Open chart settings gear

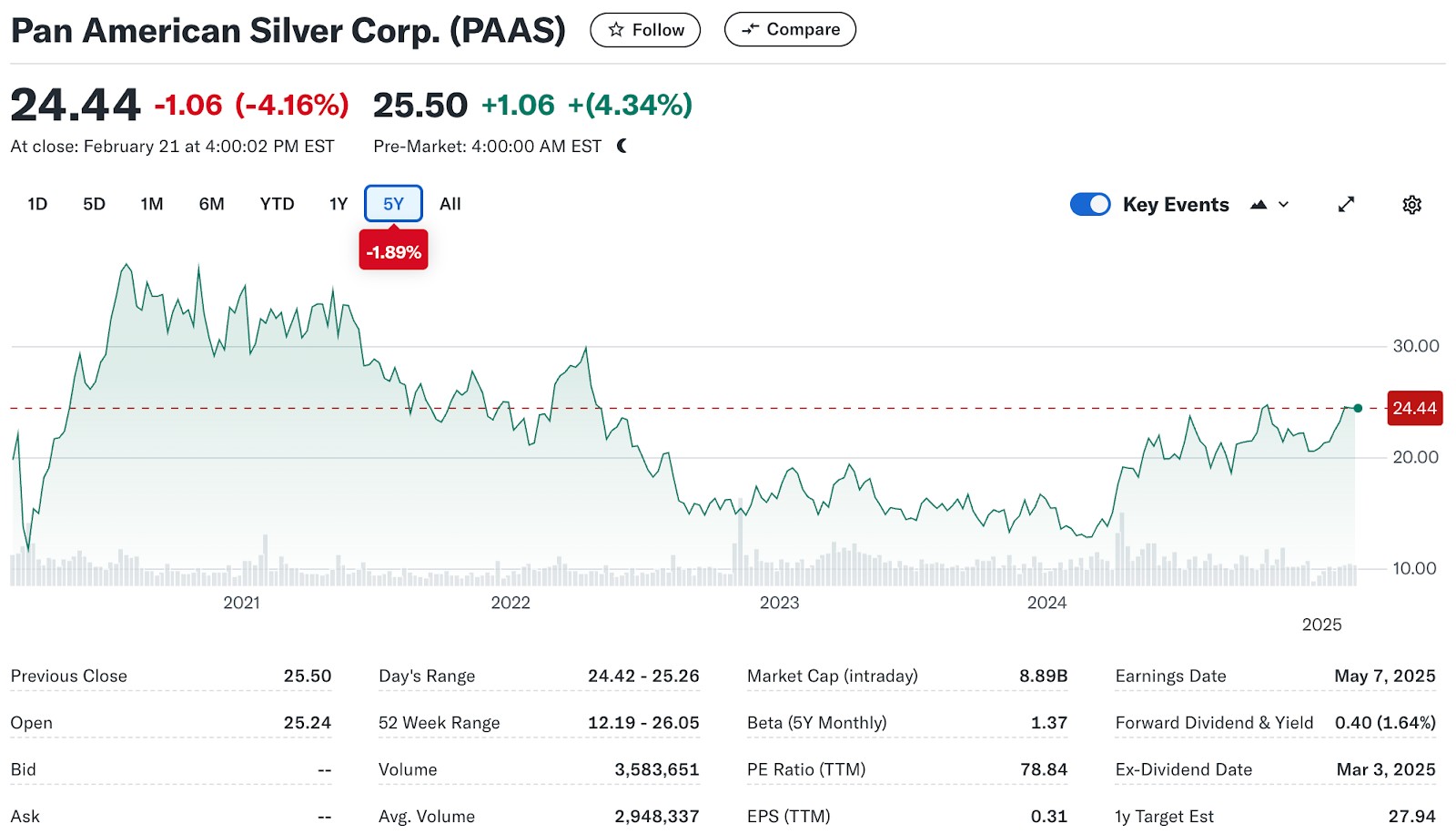(x=1411, y=205)
